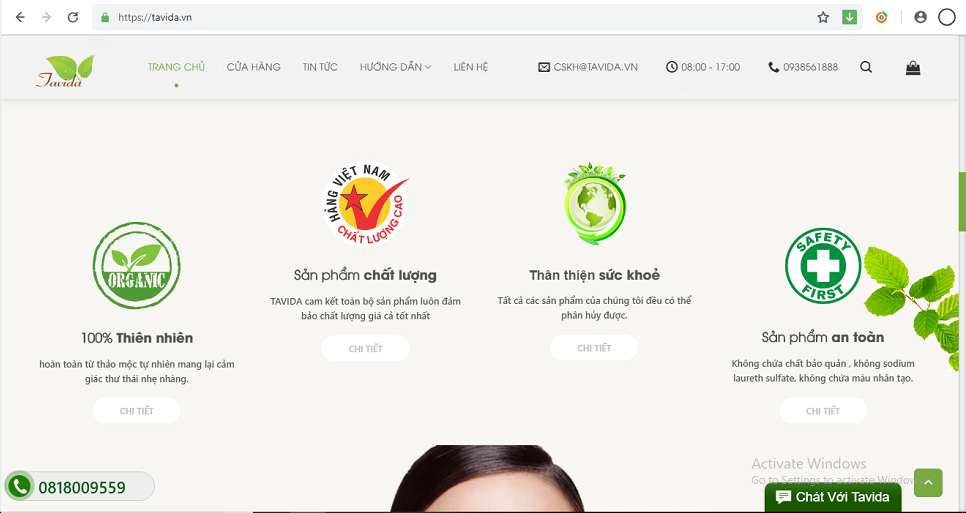The height and width of the screenshot is (513, 966).
Task: Open the Cửa Hàng menu item
Action: 253,67
